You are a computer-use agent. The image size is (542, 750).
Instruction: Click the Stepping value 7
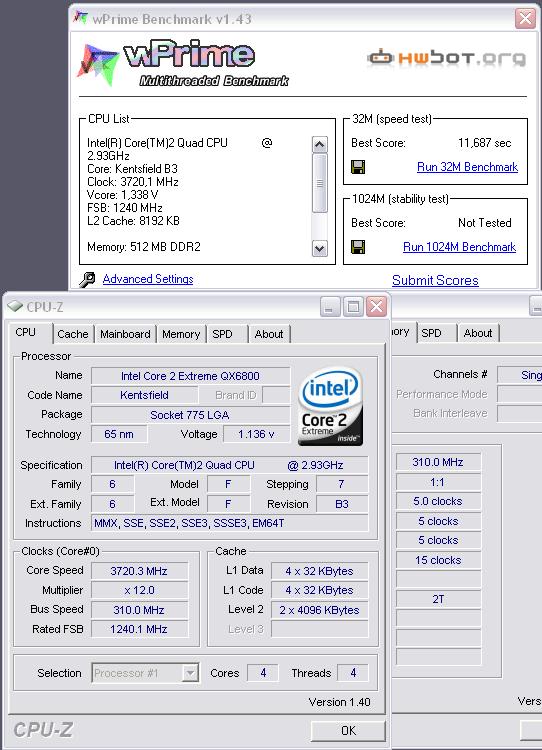point(342,484)
